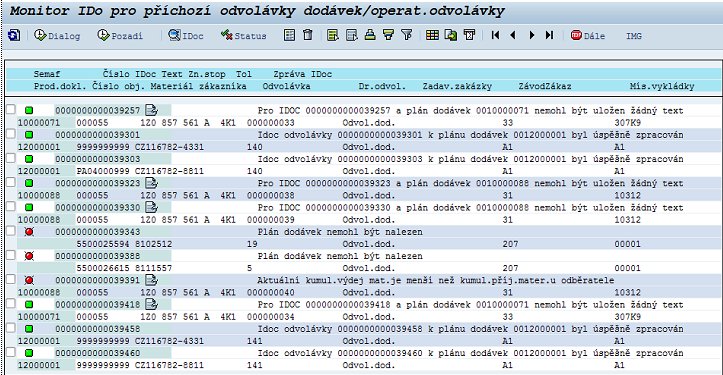Click the 'Mís.vykládky' column header
723x375 pixels.
point(662,86)
